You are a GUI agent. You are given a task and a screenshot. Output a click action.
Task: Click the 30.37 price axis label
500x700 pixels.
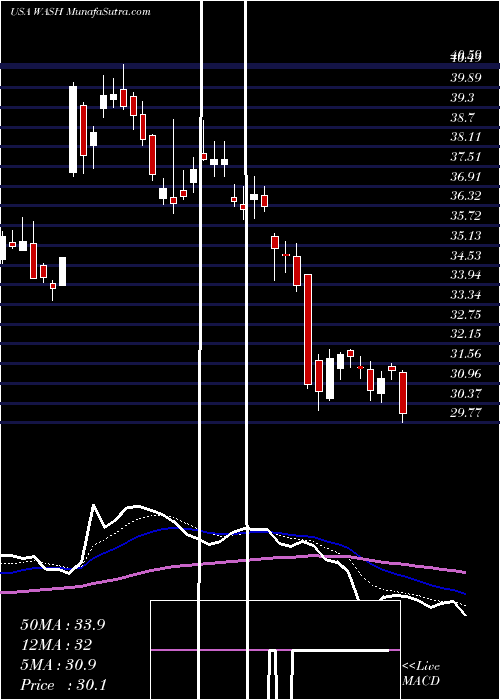tap(466, 393)
